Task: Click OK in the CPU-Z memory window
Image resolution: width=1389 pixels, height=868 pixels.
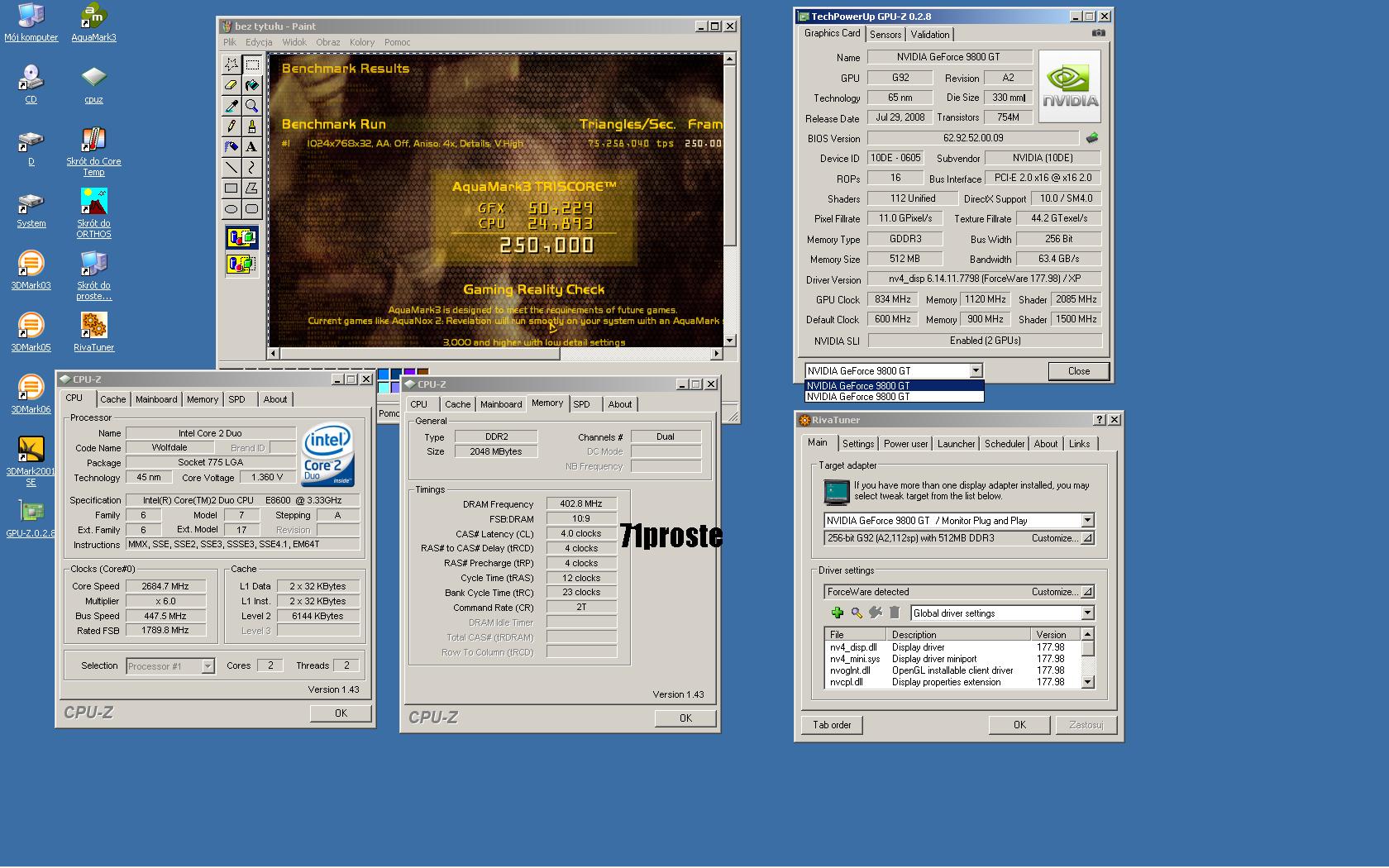Action: click(685, 718)
